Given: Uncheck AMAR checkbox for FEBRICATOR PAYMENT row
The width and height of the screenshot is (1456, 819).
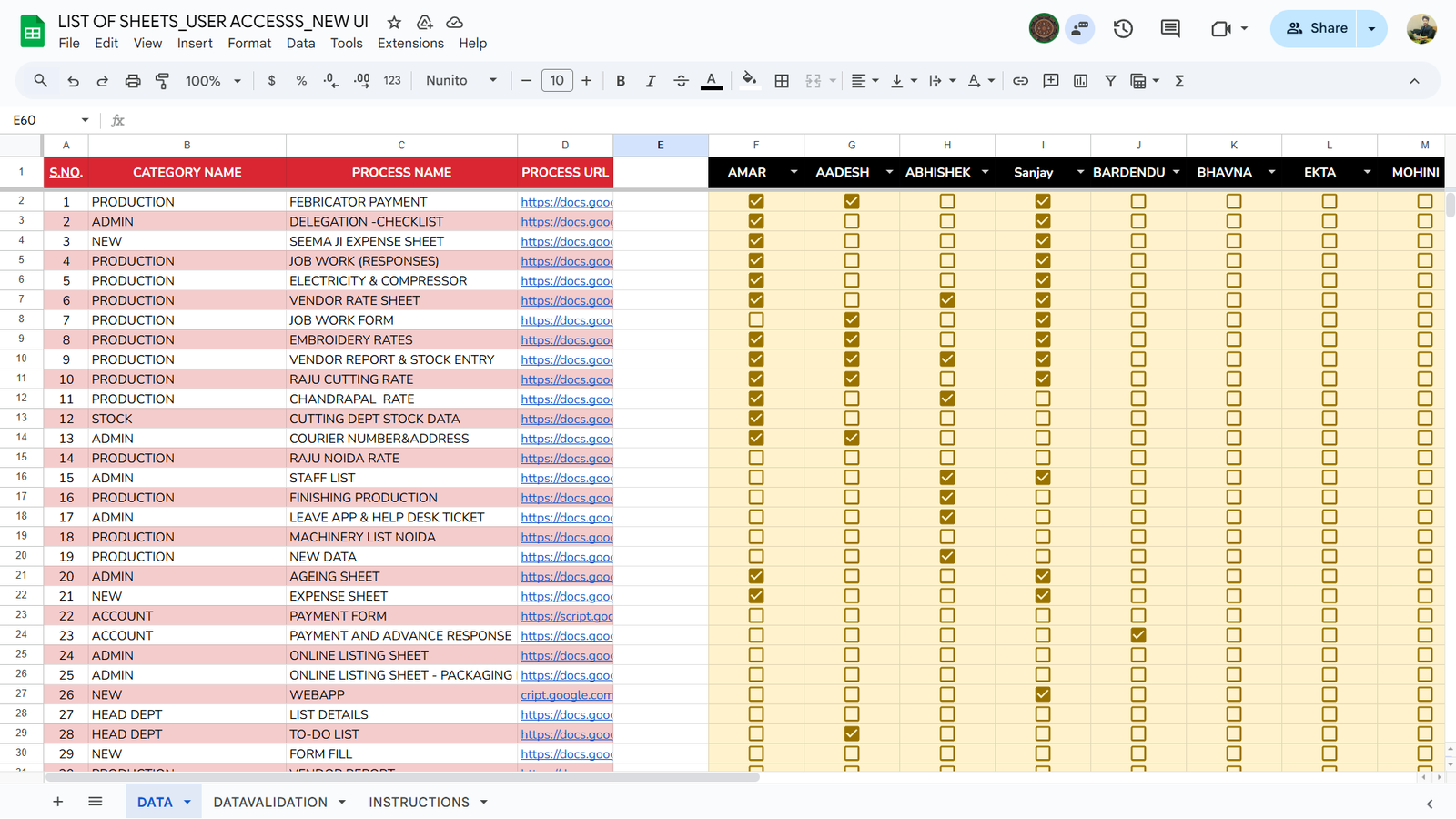Looking at the screenshot, I should 756,202.
